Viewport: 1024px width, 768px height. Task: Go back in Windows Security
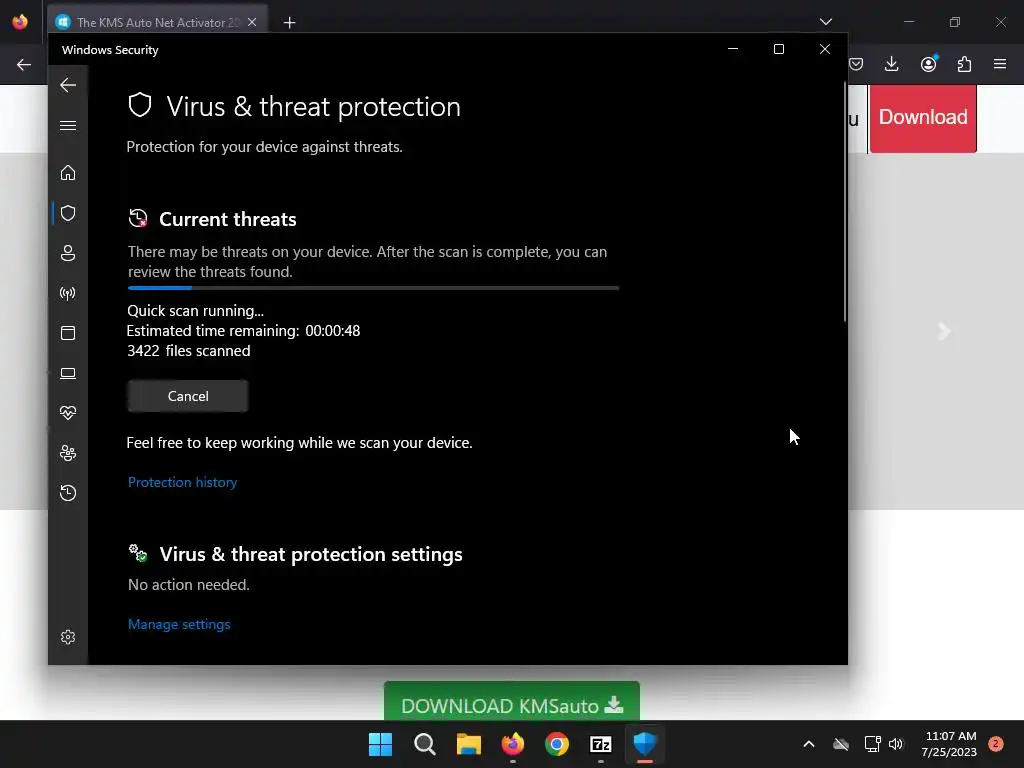point(68,85)
